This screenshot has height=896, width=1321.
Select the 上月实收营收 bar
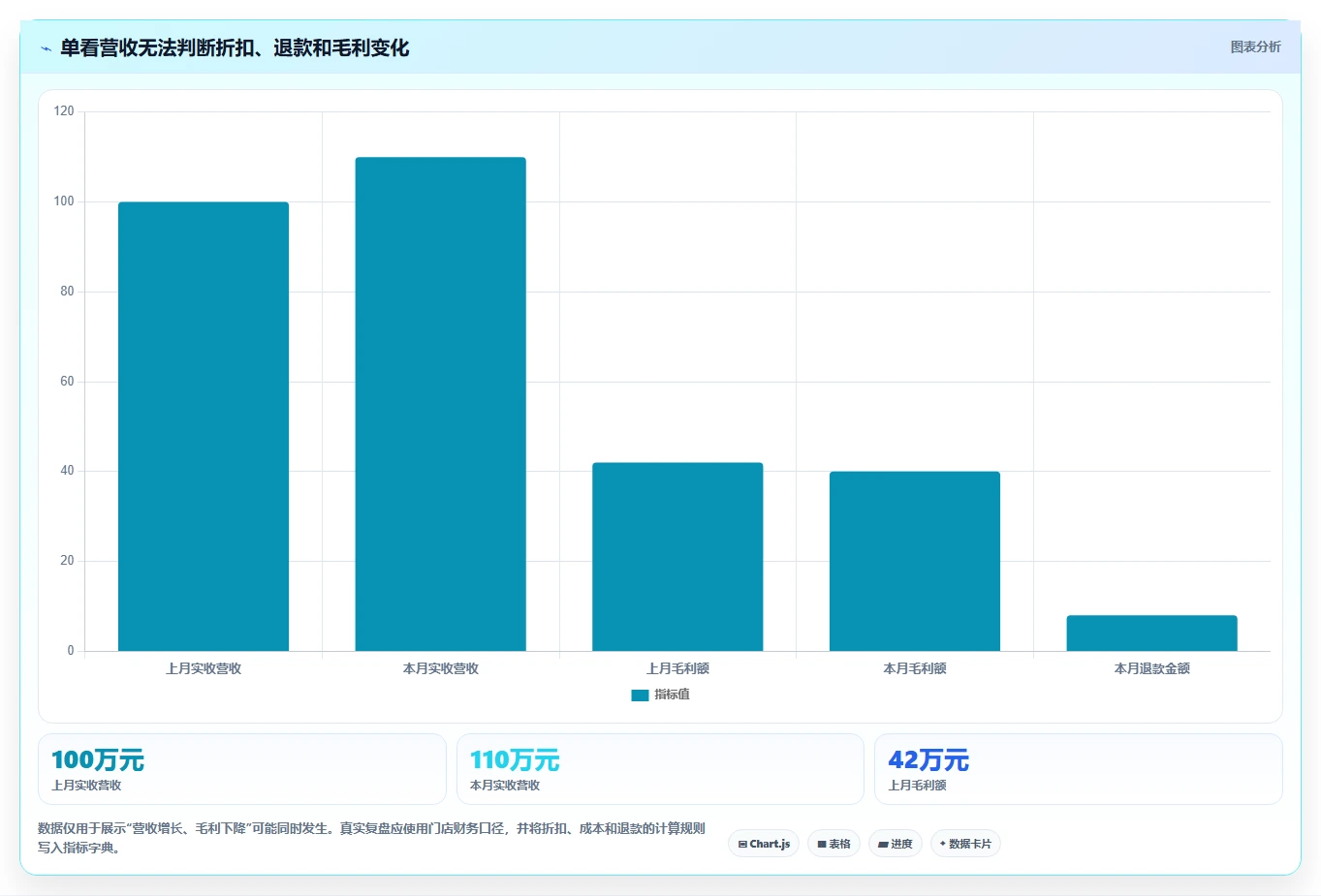tap(204, 426)
